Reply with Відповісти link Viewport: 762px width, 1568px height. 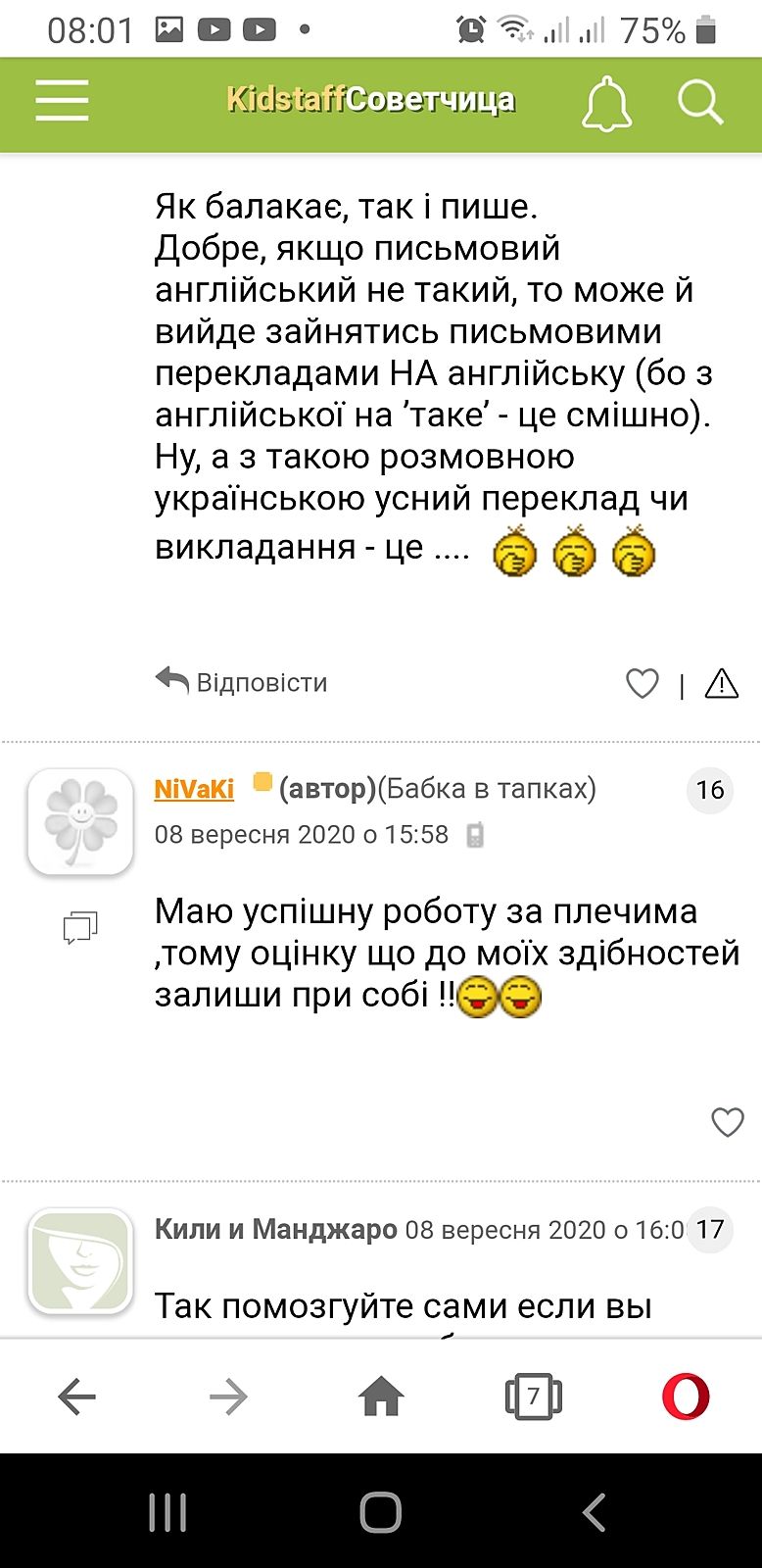tap(242, 682)
